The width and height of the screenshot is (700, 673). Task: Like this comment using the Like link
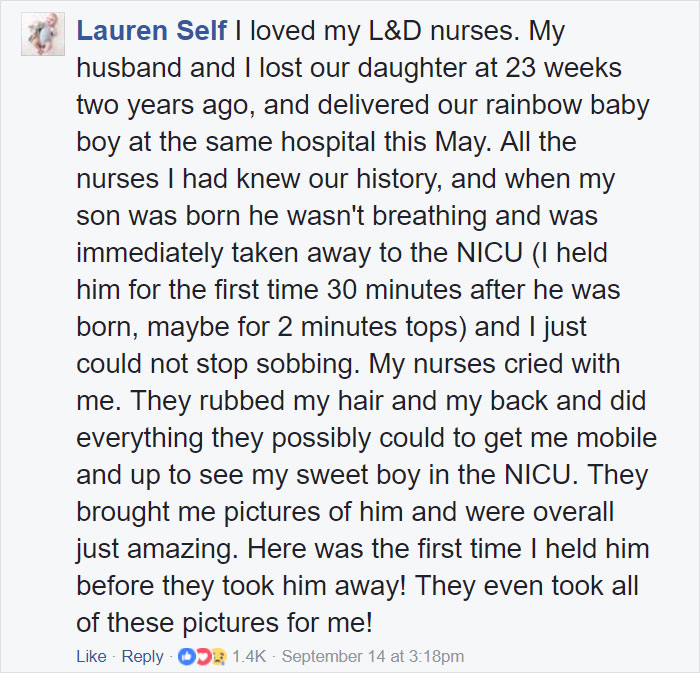pos(92,656)
